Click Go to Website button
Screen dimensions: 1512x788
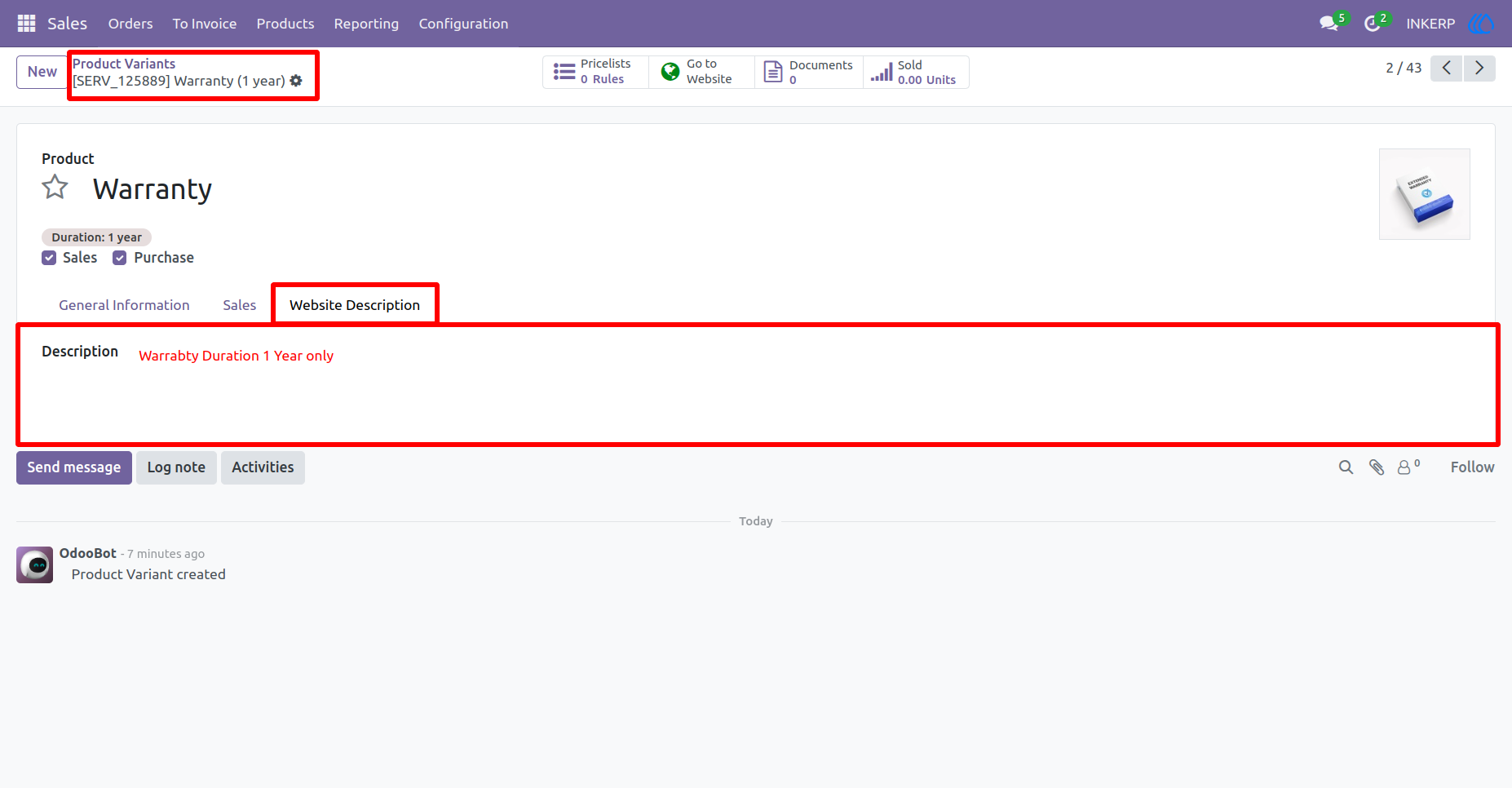pos(701,72)
